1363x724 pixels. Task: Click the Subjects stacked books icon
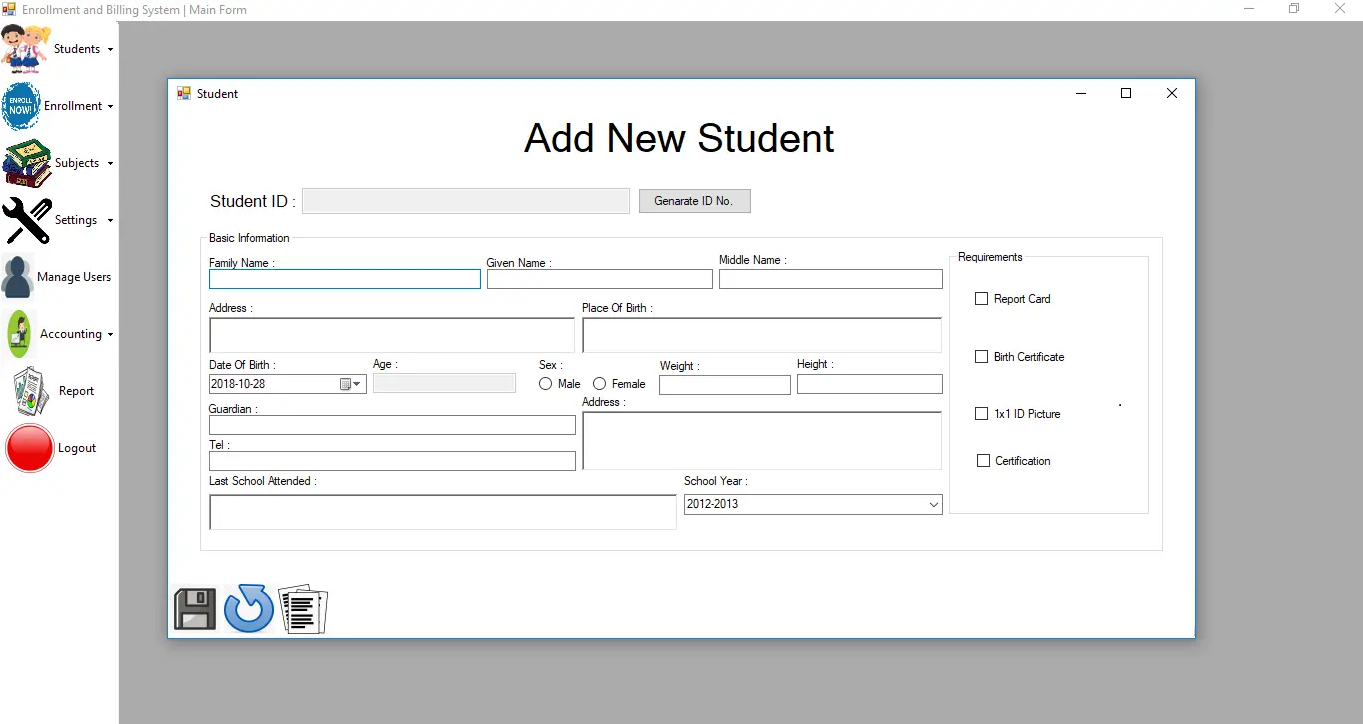[x=27, y=163]
